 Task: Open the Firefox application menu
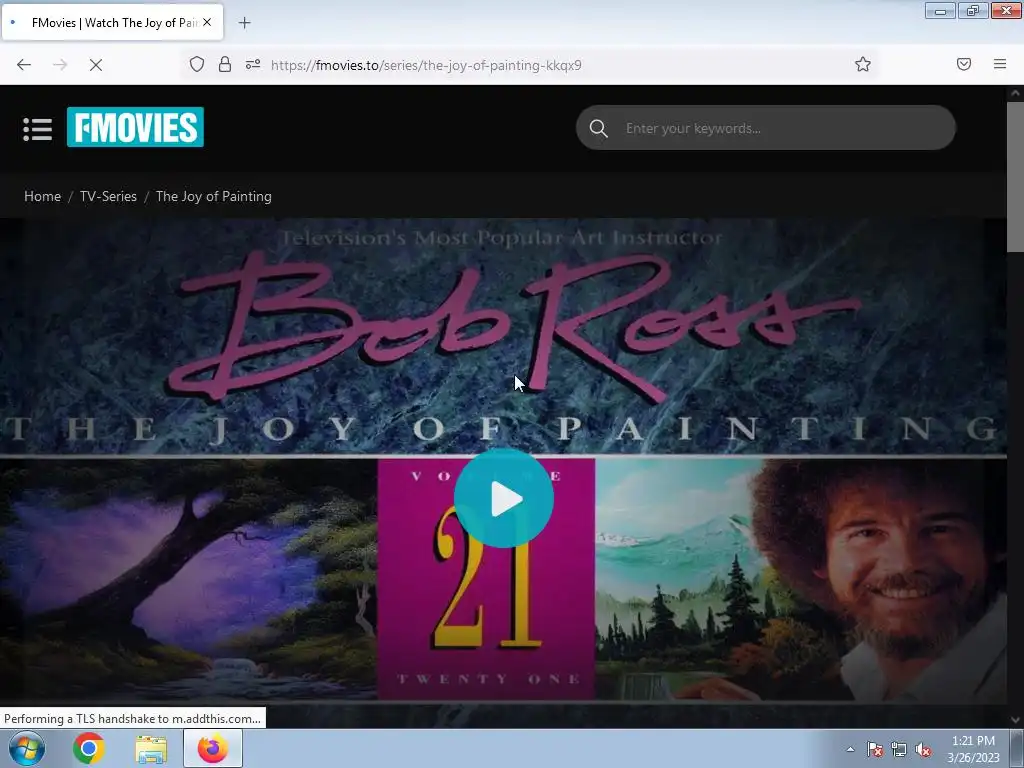coord(1000,64)
